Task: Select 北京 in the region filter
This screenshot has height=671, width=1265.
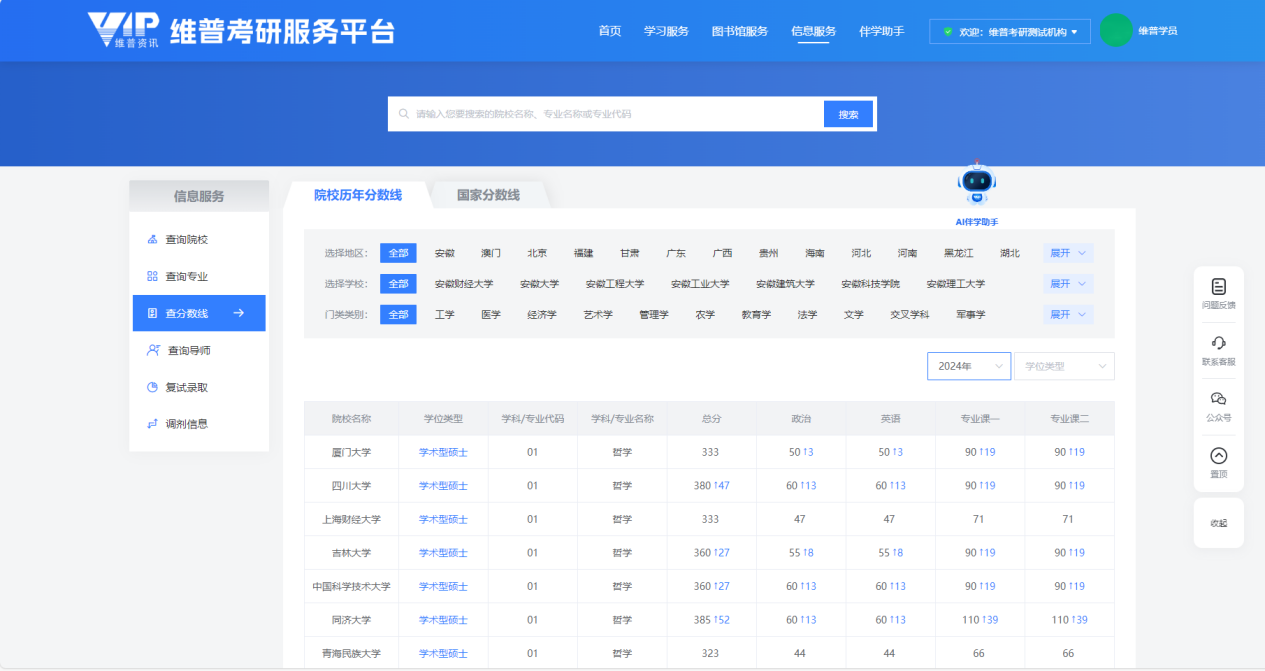Action: pos(537,253)
